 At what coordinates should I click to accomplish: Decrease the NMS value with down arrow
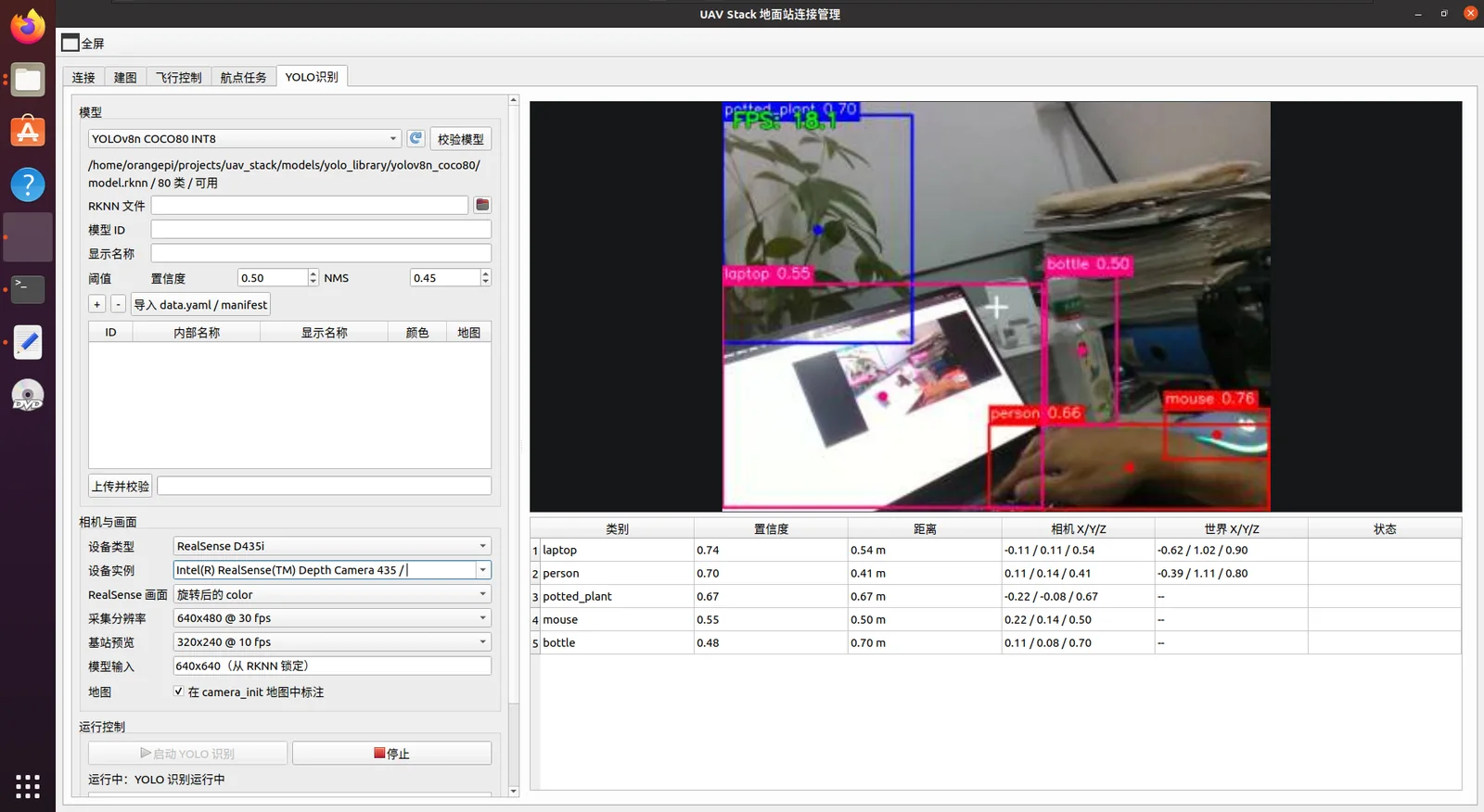point(485,282)
